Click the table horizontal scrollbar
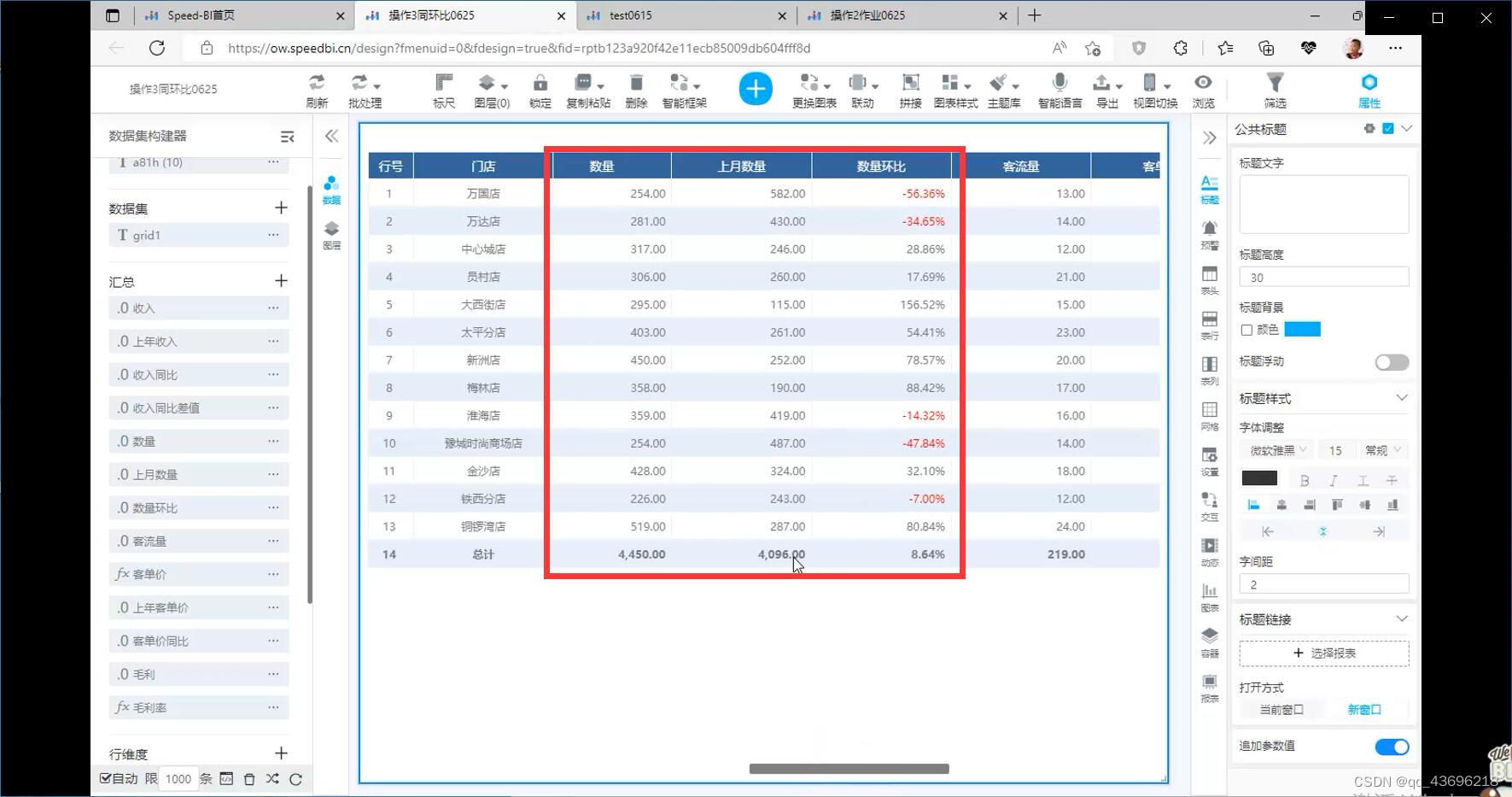Image resolution: width=1512 pixels, height=797 pixels. click(849, 769)
